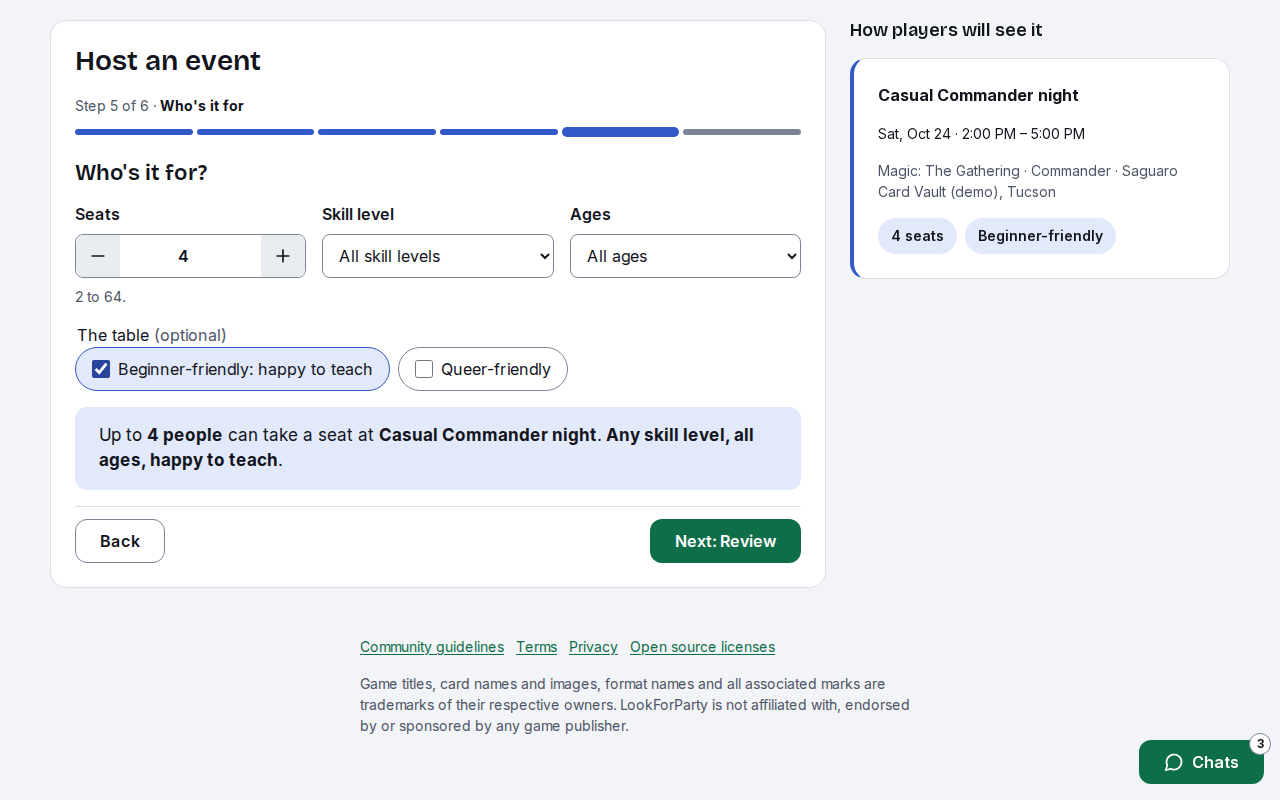1280x800 pixels.
Task: Open the Community guidelines link
Action: [x=432, y=647]
